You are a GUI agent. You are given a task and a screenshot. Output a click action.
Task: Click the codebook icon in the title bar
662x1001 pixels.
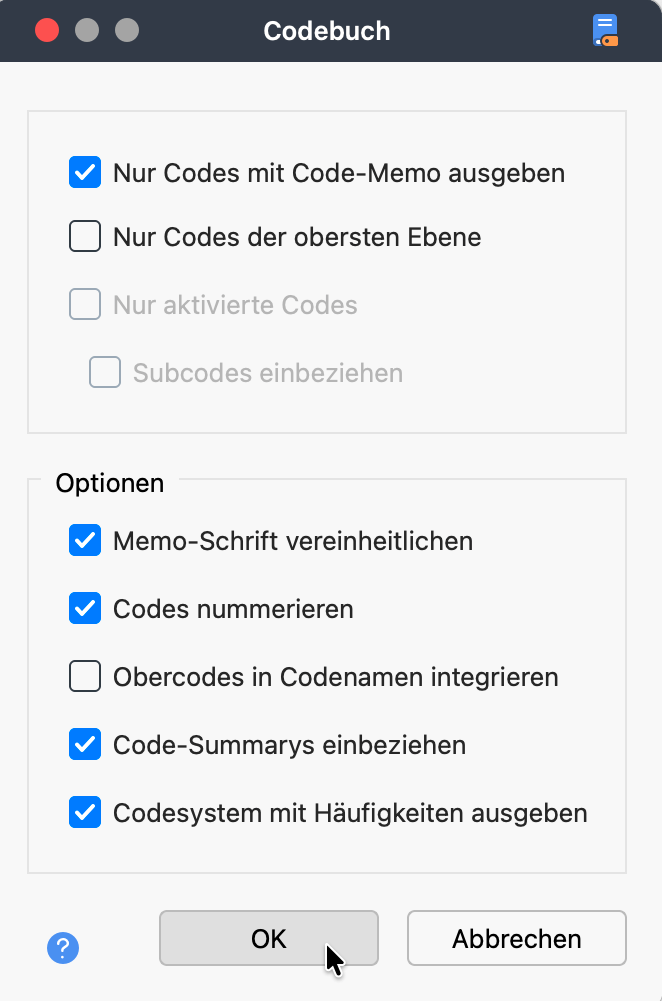[x=605, y=30]
